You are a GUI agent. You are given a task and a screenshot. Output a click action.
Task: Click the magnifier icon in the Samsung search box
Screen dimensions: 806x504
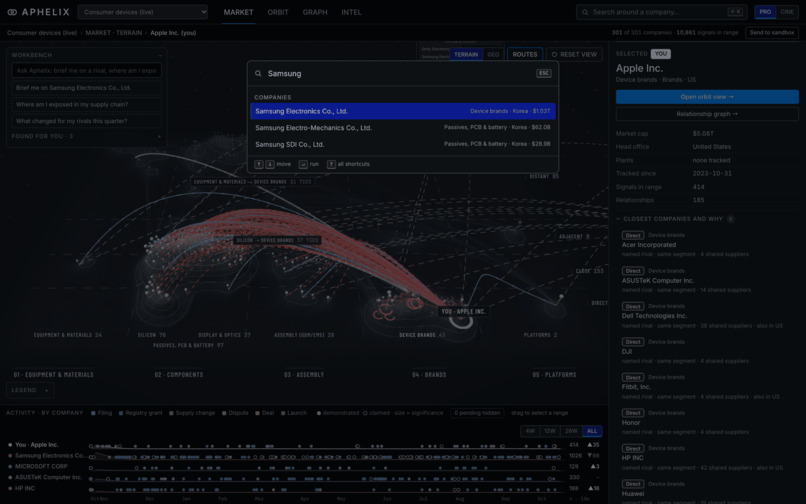258,74
